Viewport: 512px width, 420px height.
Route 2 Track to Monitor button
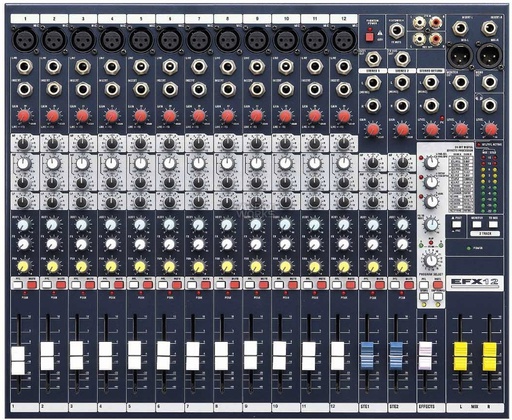[x=477, y=224]
